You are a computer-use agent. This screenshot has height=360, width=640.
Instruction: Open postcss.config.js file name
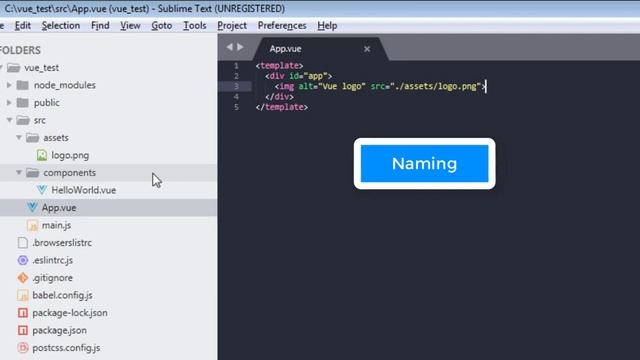[x=66, y=348]
